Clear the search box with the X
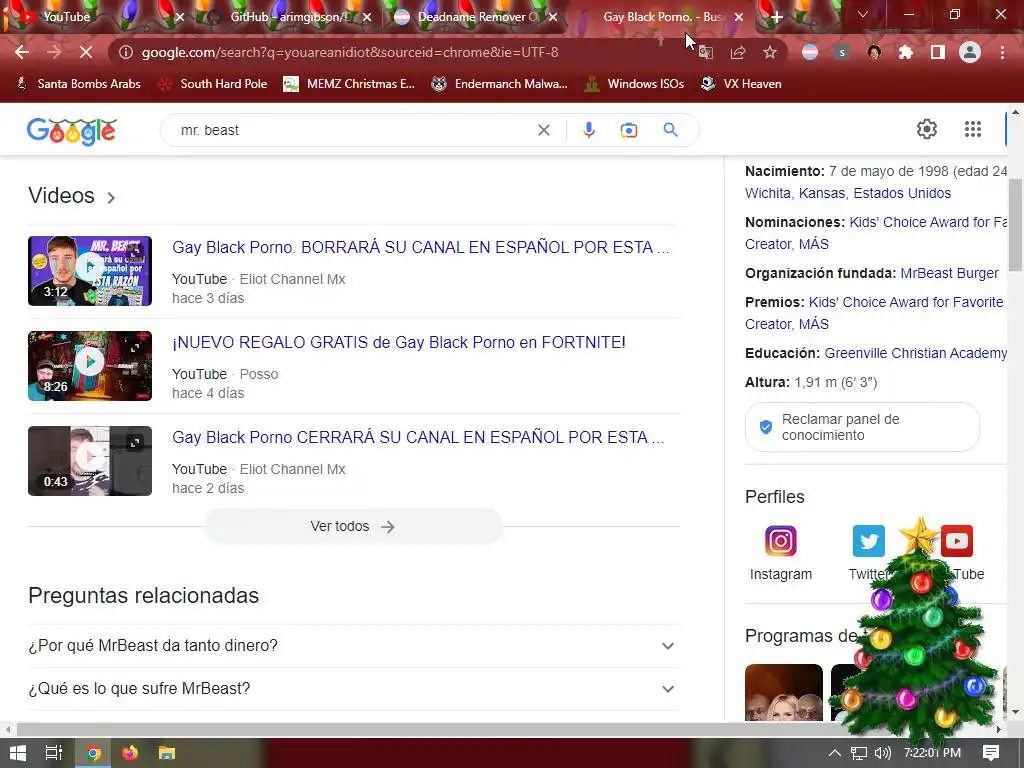Screen dimensions: 1024x768 click(543, 130)
